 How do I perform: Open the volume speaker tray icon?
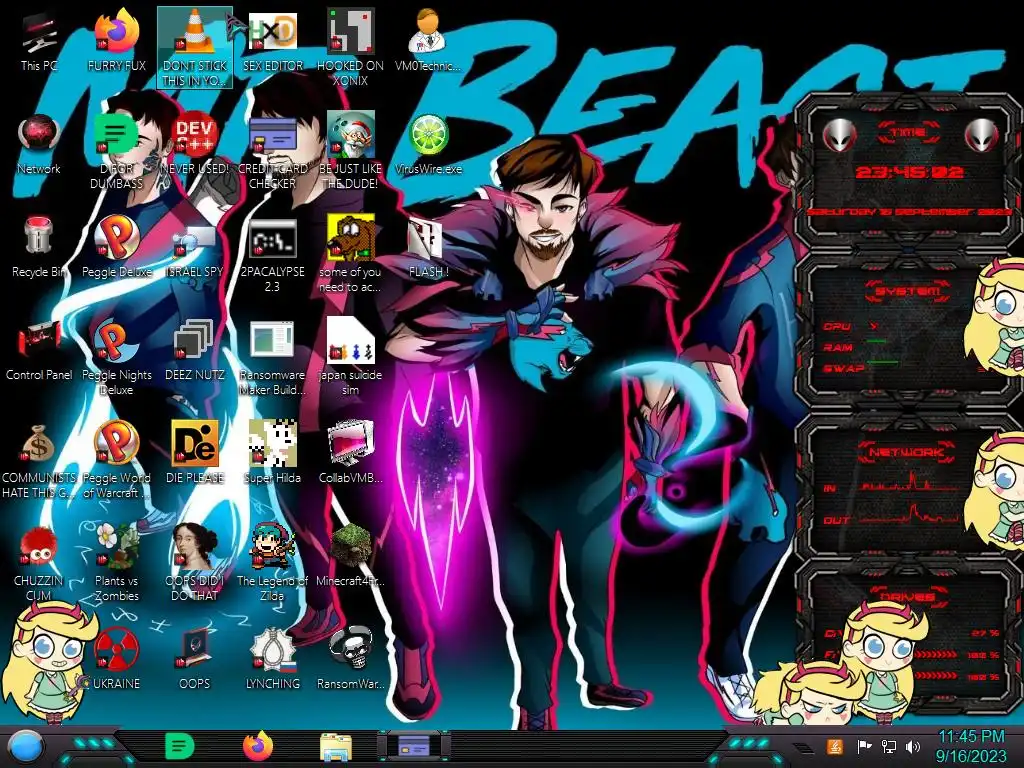(912, 746)
